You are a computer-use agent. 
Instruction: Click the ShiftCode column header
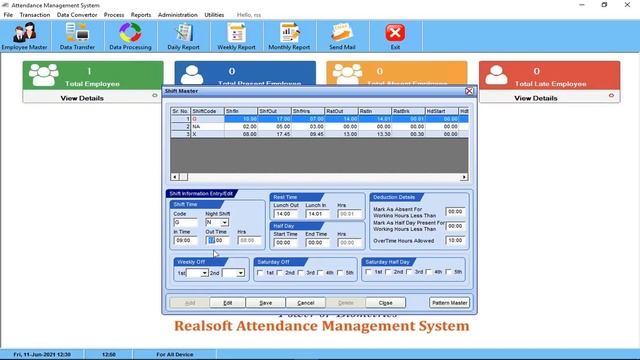pyautogui.click(x=207, y=111)
